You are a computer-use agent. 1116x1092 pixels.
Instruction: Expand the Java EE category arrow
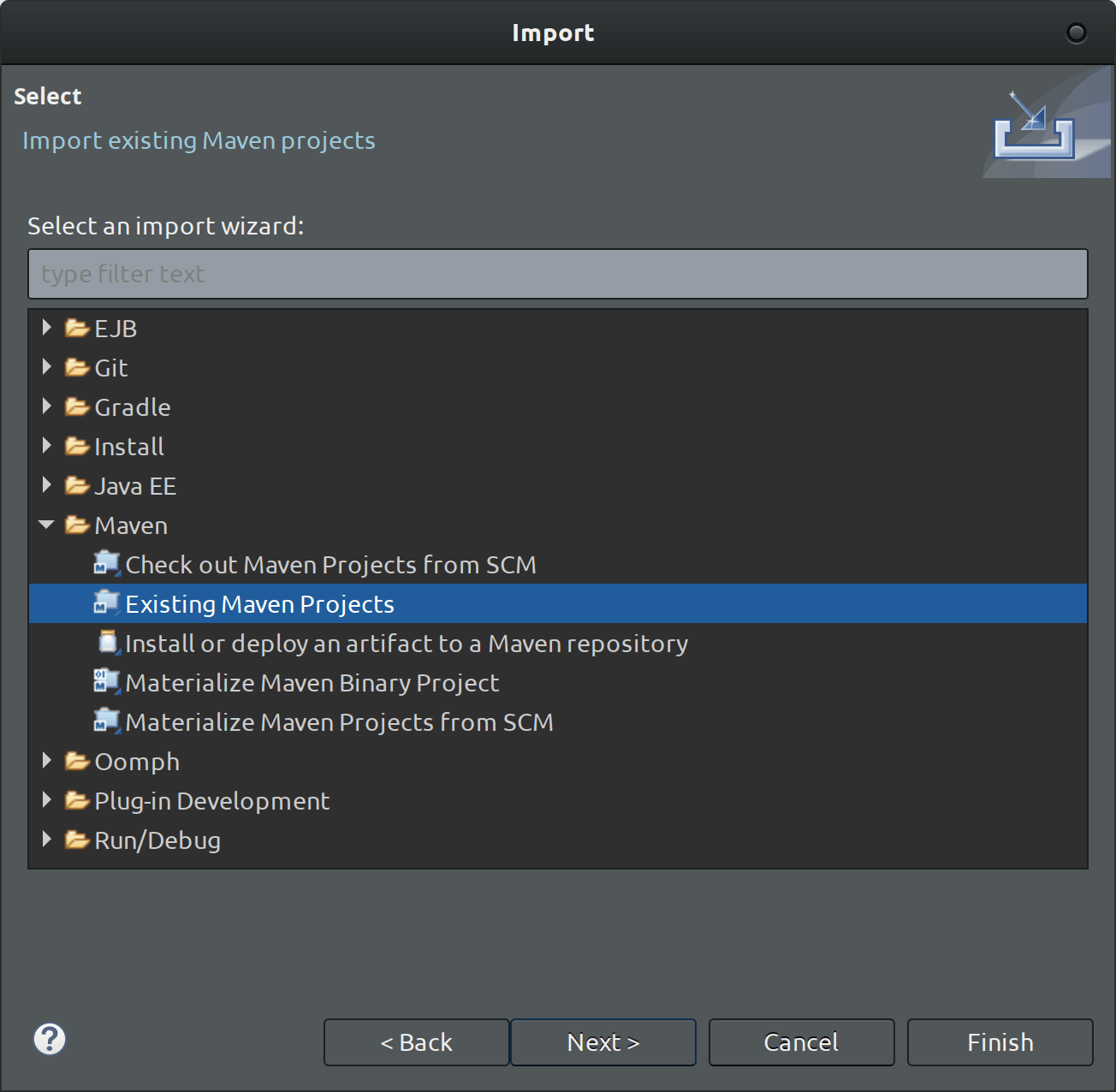click(47, 485)
